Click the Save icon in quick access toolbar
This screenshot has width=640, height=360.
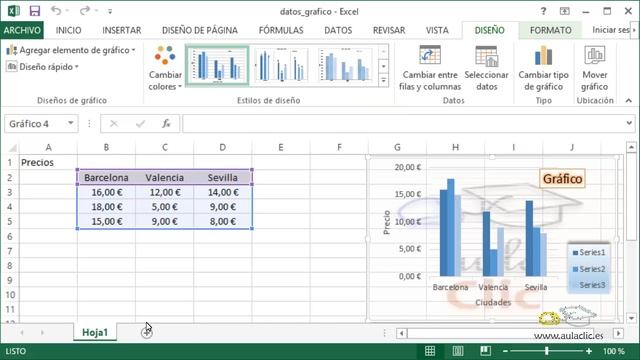35,11
